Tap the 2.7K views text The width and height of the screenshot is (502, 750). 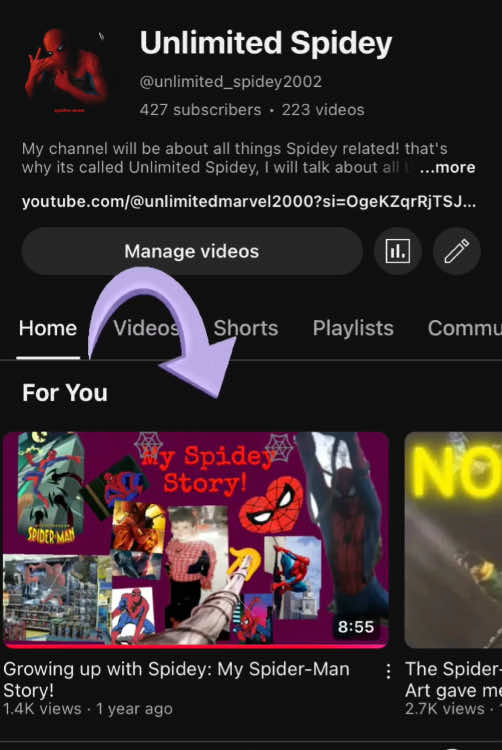point(444,709)
